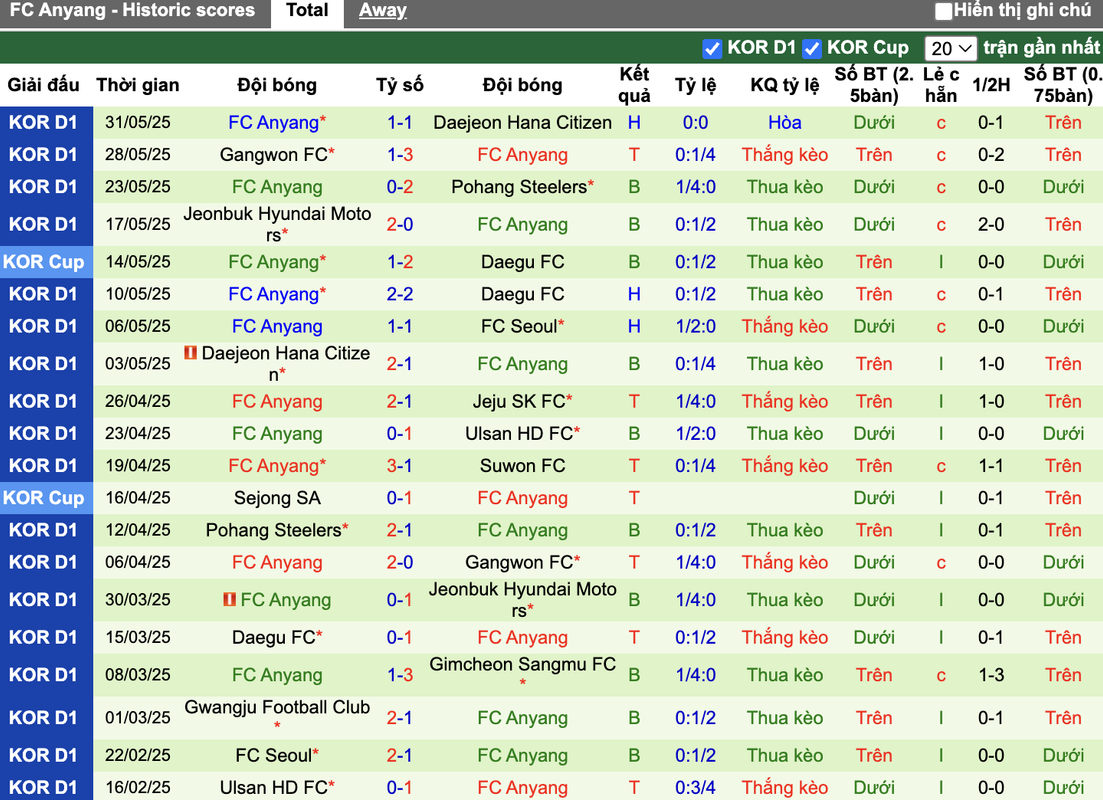Click Giải đấu column header
Image resolution: width=1103 pixels, height=800 pixels.
pyautogui.click(x=44, y=85)
